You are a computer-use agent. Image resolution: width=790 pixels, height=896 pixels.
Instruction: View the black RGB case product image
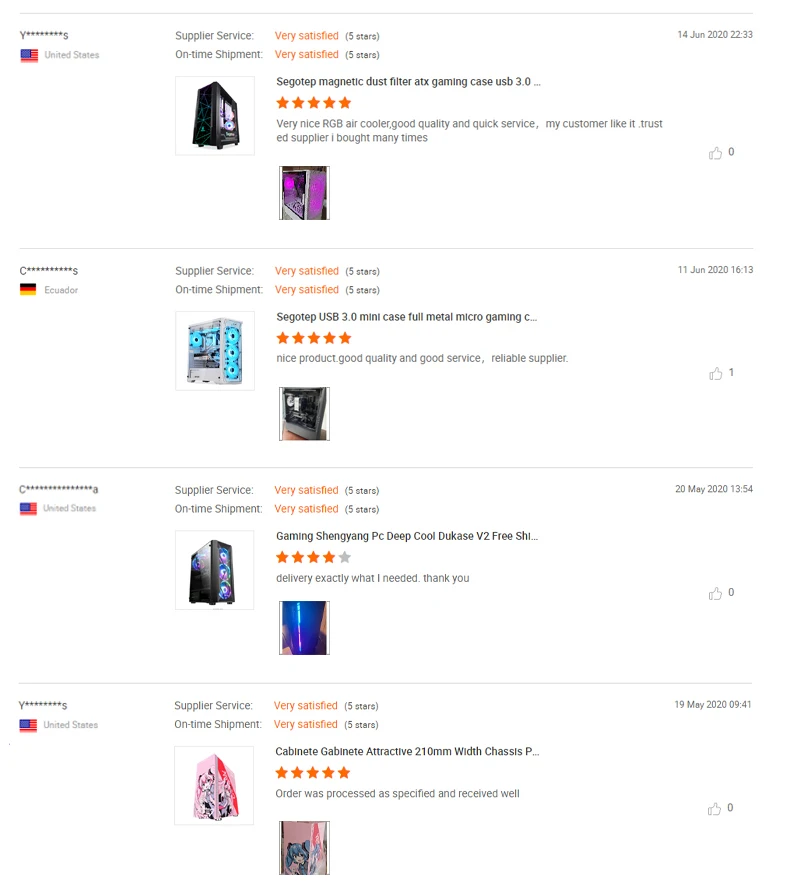click(214, 570)
